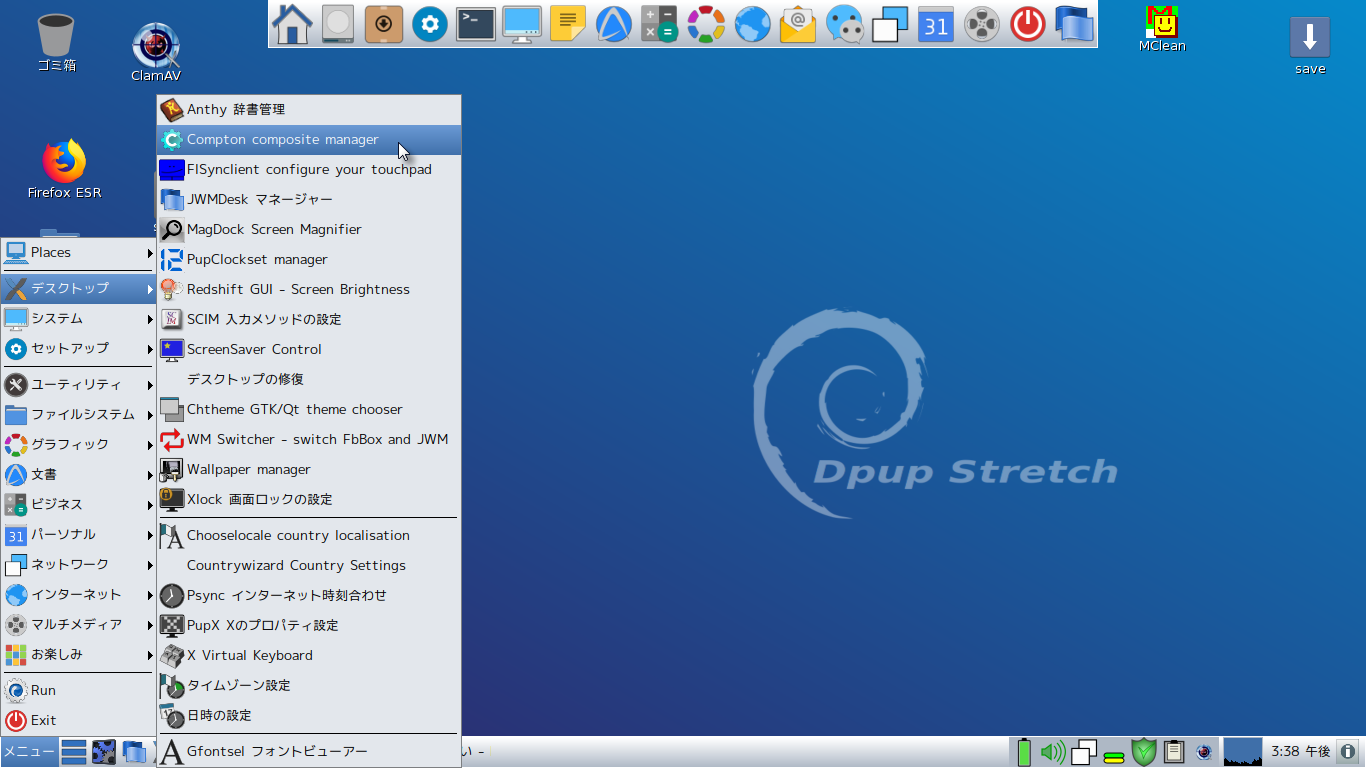Image resolution: width=1366 pixels, height=768 pixels.
Task: Click the 3:38 午後 taskbar clock
Action: pyautogui.click(x=1300, y=752)
